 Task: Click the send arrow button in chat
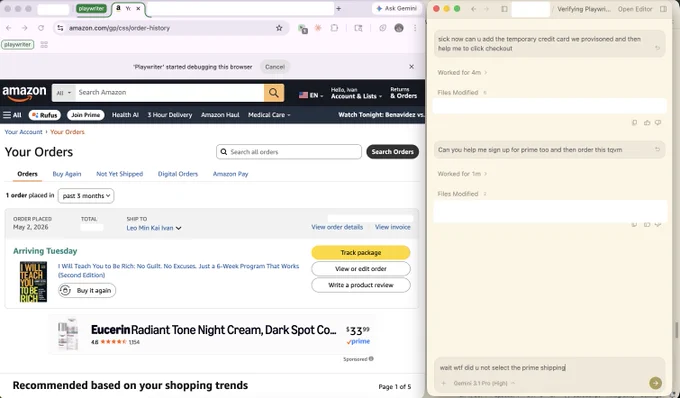[655, 383]
